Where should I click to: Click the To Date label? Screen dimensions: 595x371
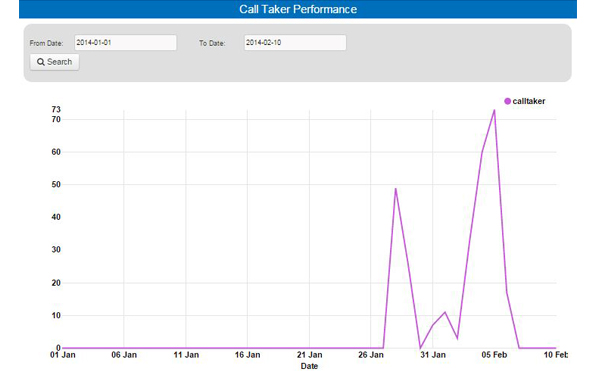tap(212, 43)
